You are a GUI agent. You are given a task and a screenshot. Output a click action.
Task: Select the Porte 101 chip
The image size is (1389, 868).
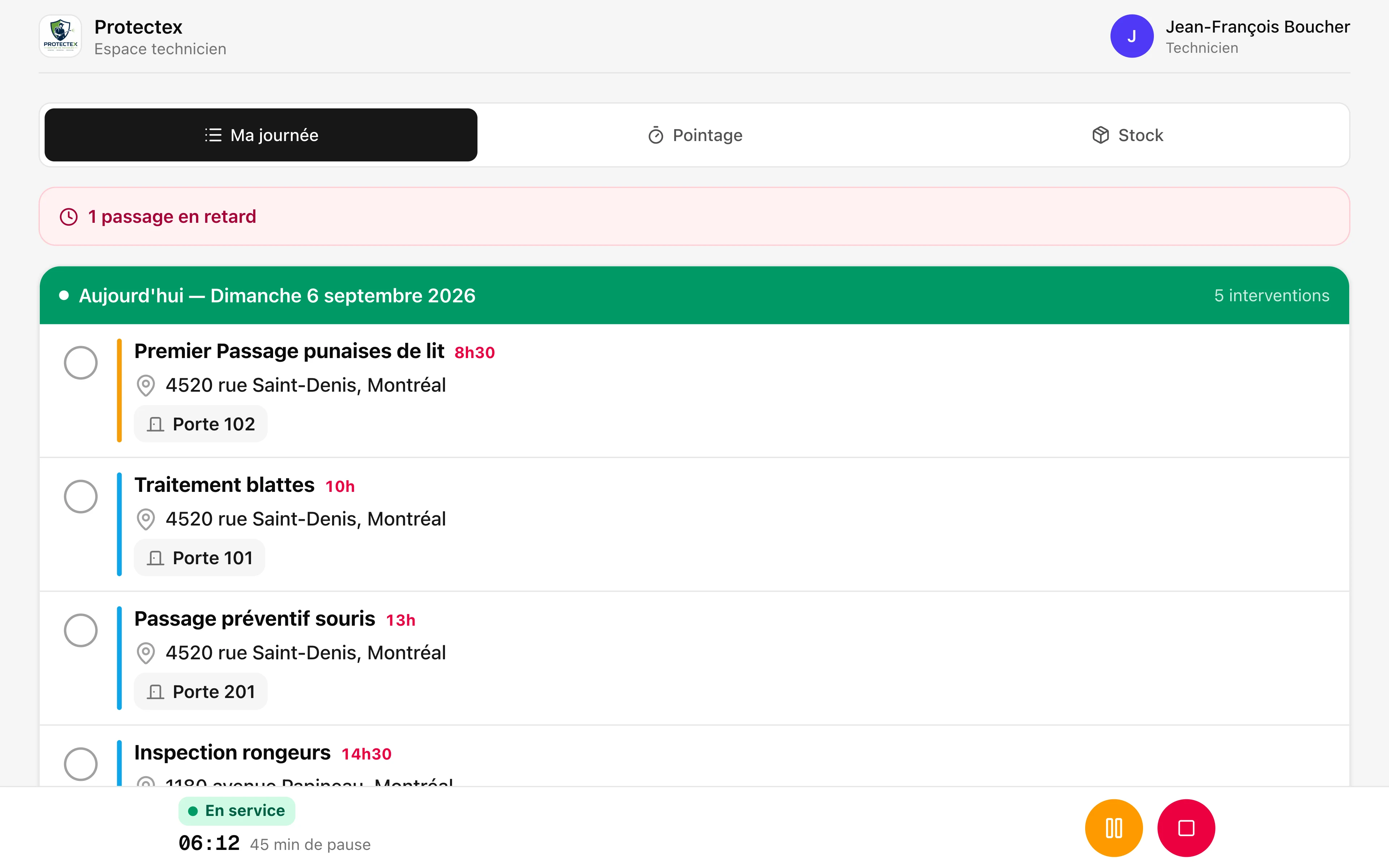click(x=199, y=558)
